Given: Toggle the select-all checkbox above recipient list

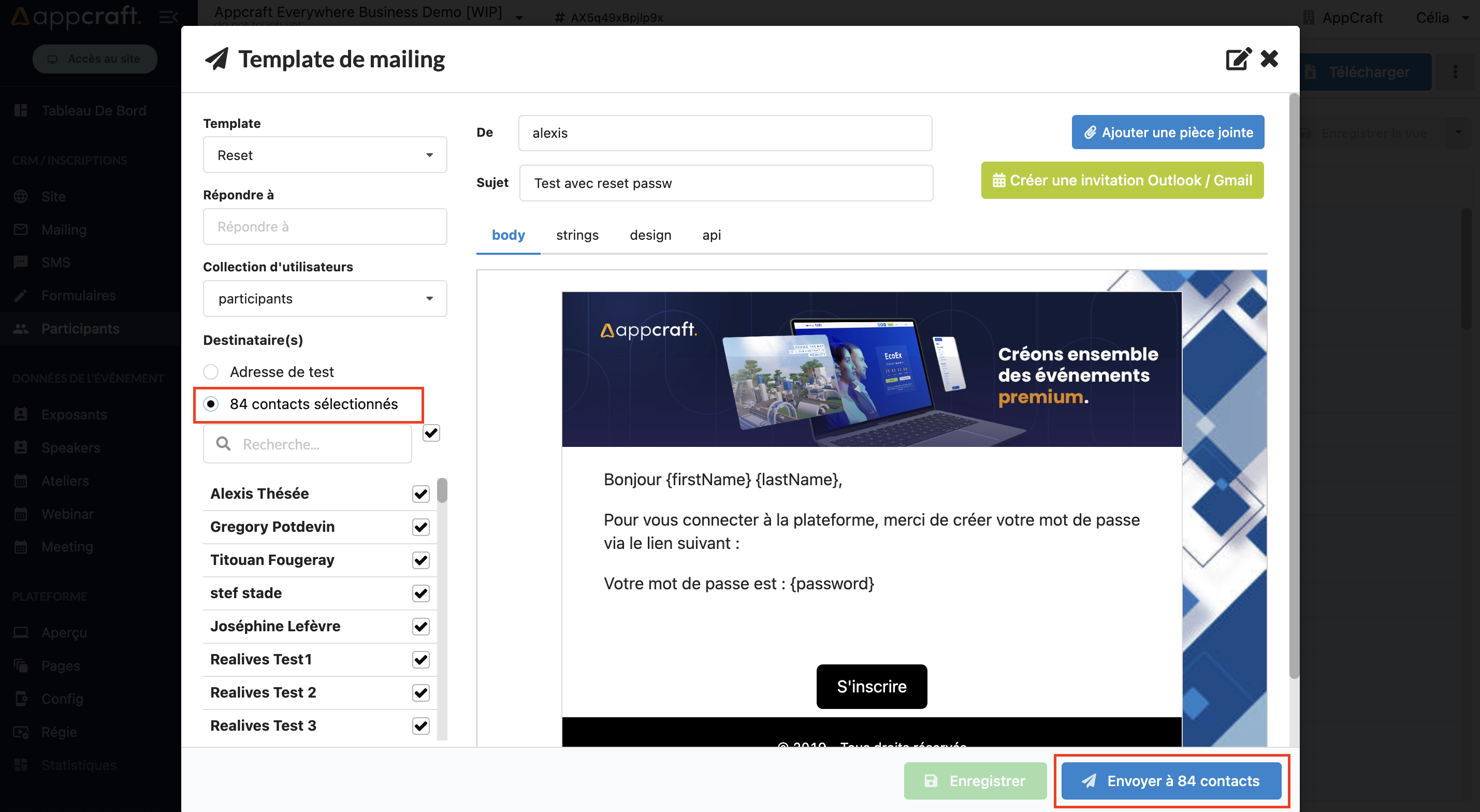Looking at the screenshot, I should [431, 433].
